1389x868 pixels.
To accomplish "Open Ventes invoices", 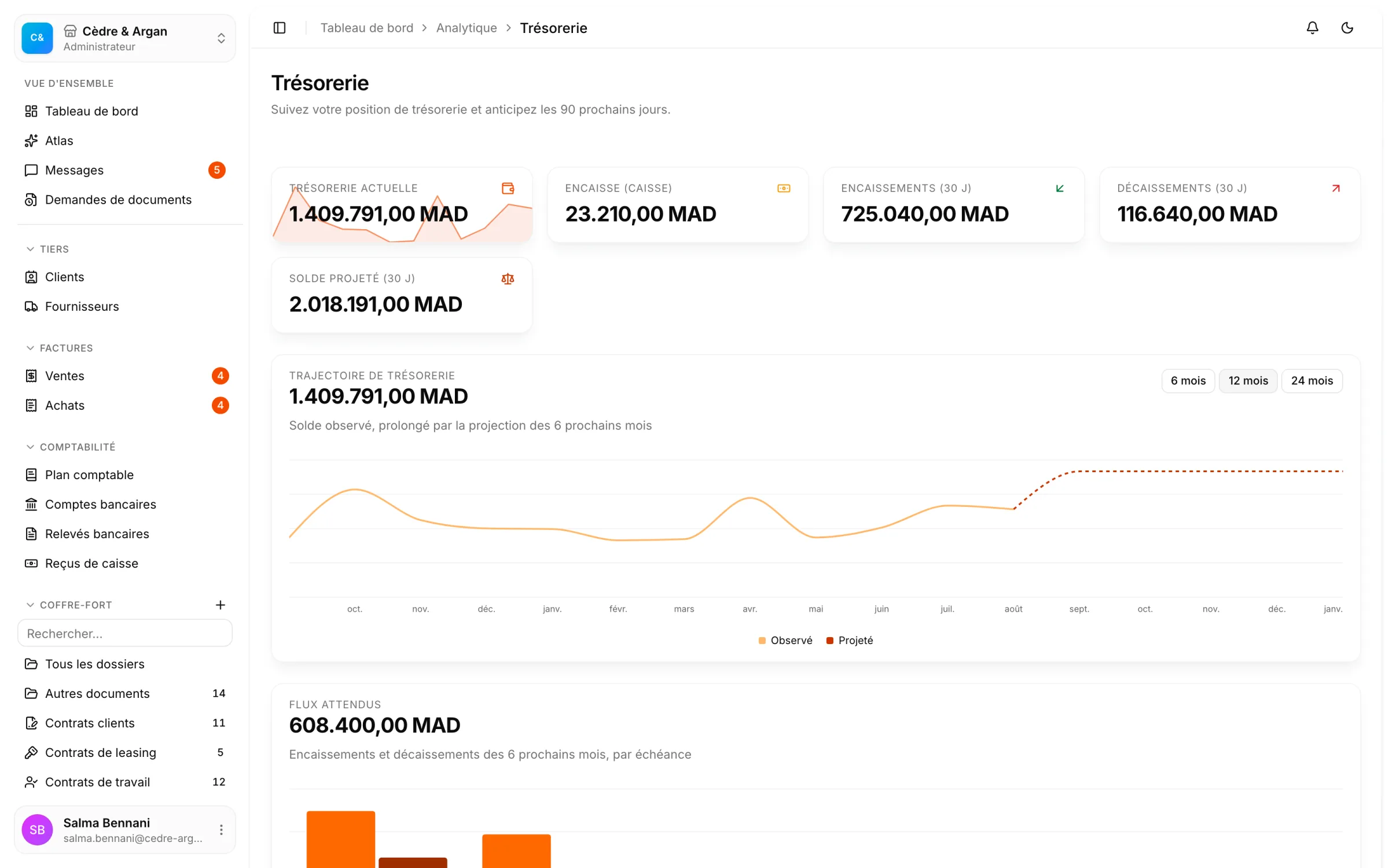I will click(x=125, y=376).
